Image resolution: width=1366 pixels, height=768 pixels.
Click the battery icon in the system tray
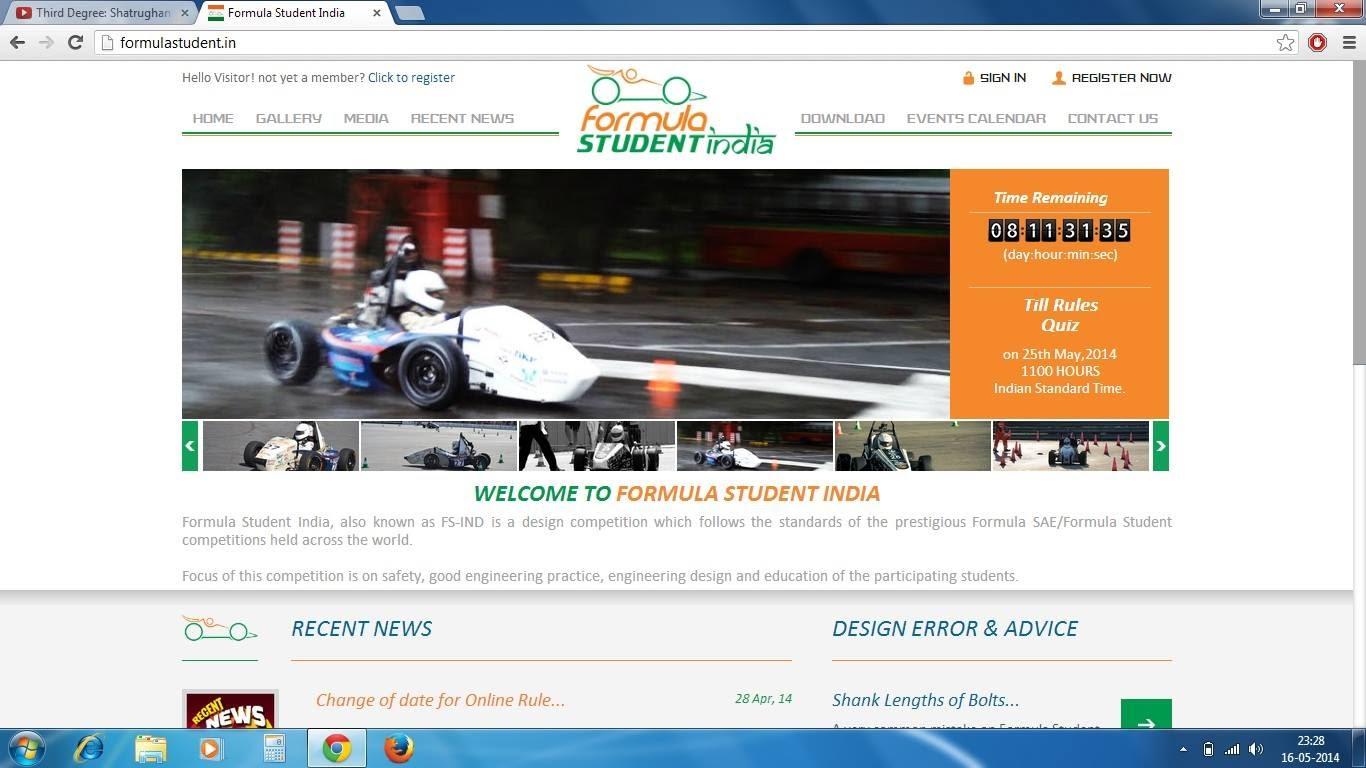click(x=1208, y=749)
